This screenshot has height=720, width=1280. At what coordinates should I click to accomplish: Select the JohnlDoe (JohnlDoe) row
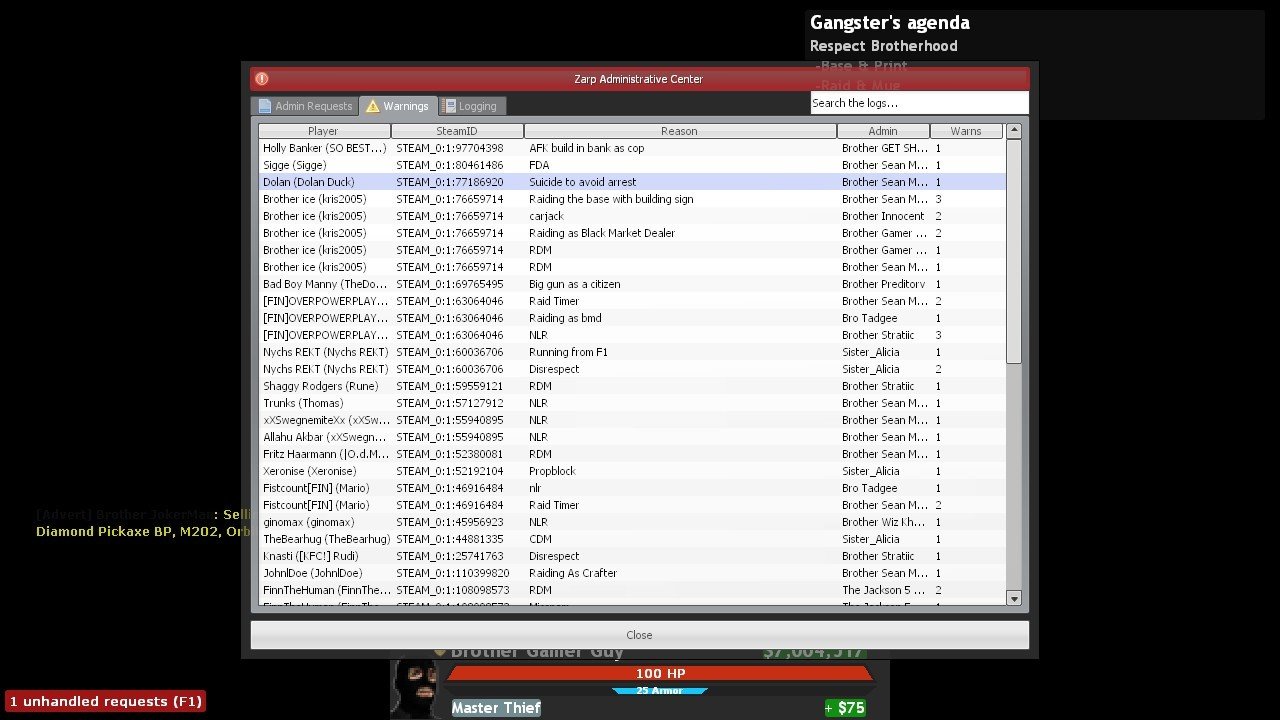click(x=631, y=573)
